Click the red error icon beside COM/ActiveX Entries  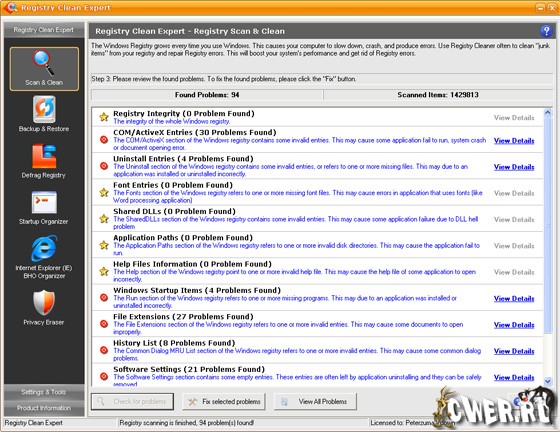tap(104, 140)
